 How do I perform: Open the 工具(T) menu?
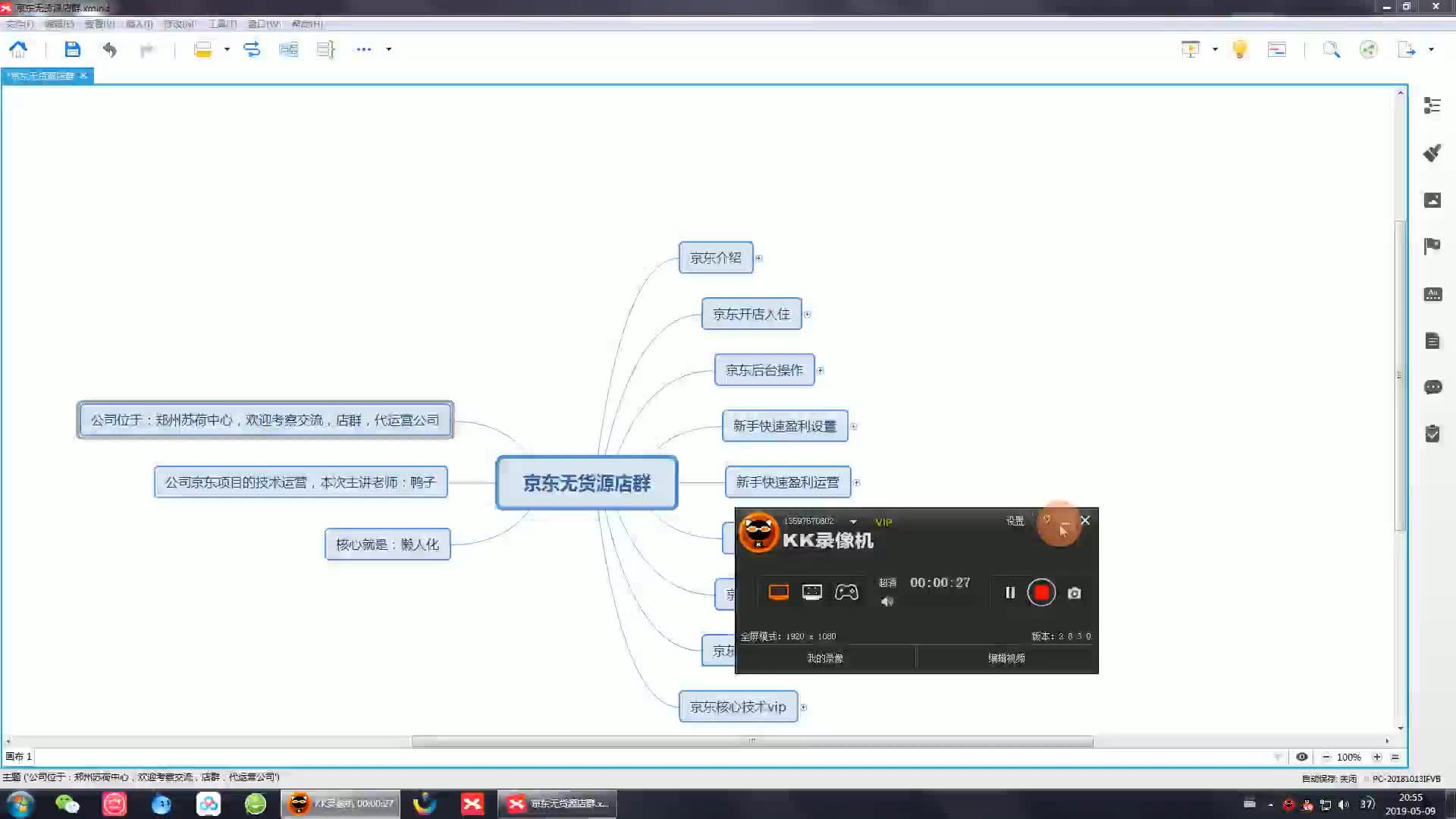[x=222, y=24]
